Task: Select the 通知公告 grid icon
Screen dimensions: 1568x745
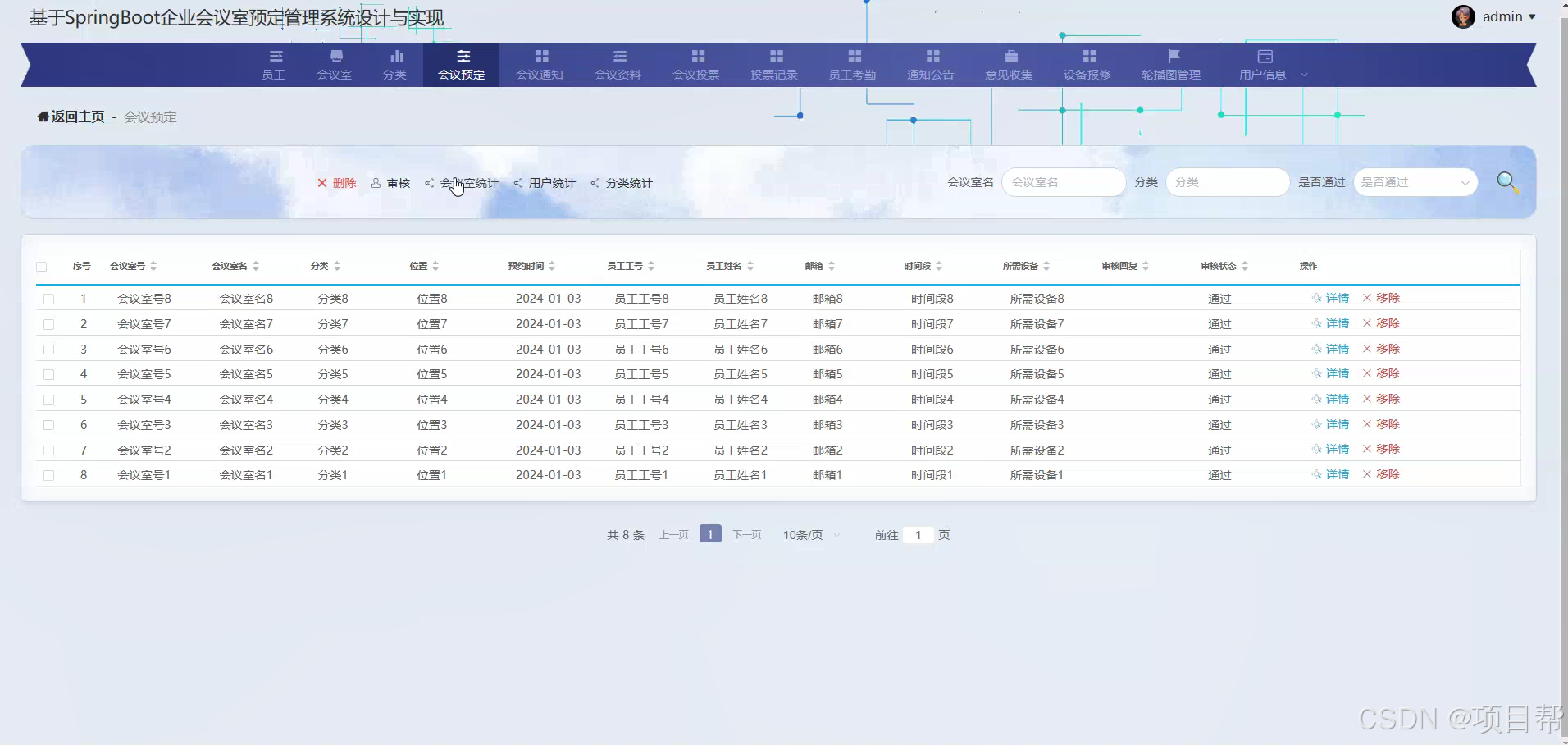Action: pyautogui.click(x=932, y=56)
